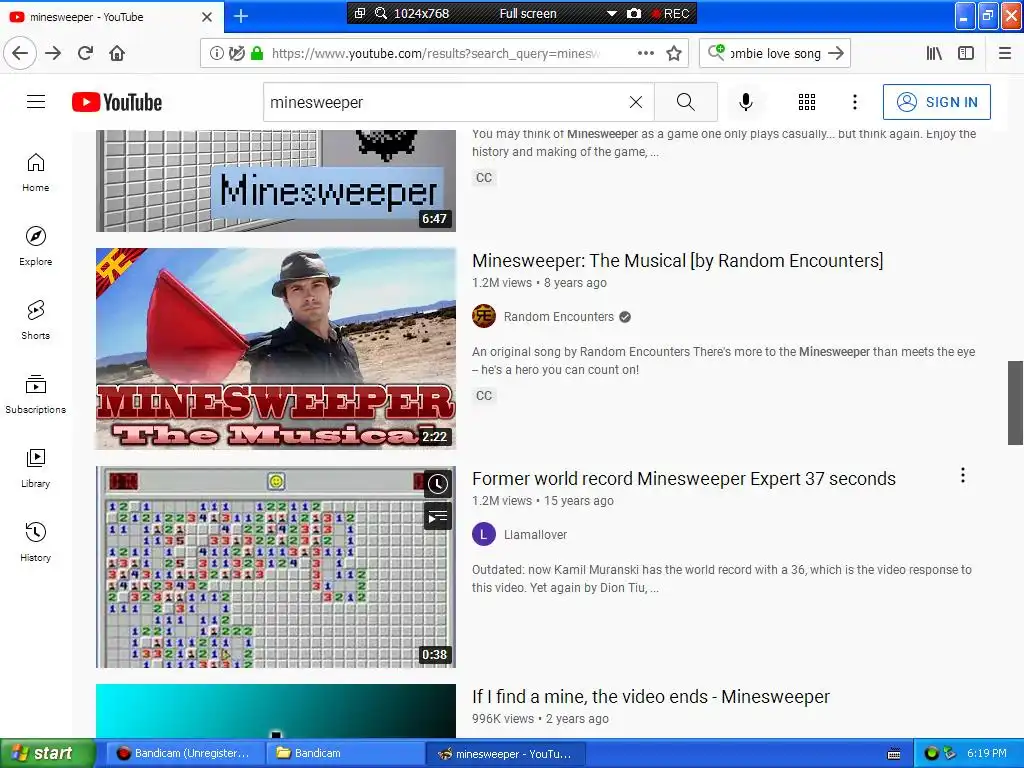Switch to Bandicam (Unregistered) taskbar window

tap(183, 753)
